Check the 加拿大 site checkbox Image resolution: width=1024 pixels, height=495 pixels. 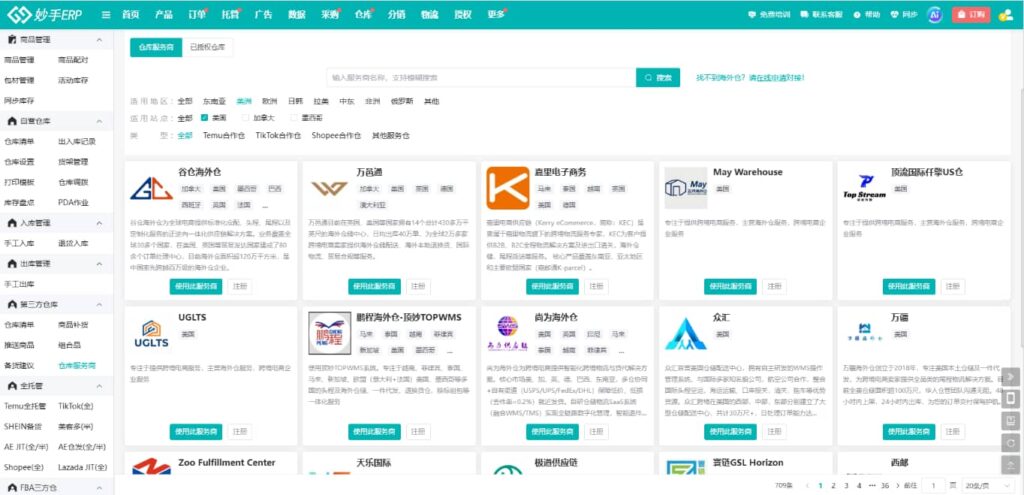pos(246,118)
